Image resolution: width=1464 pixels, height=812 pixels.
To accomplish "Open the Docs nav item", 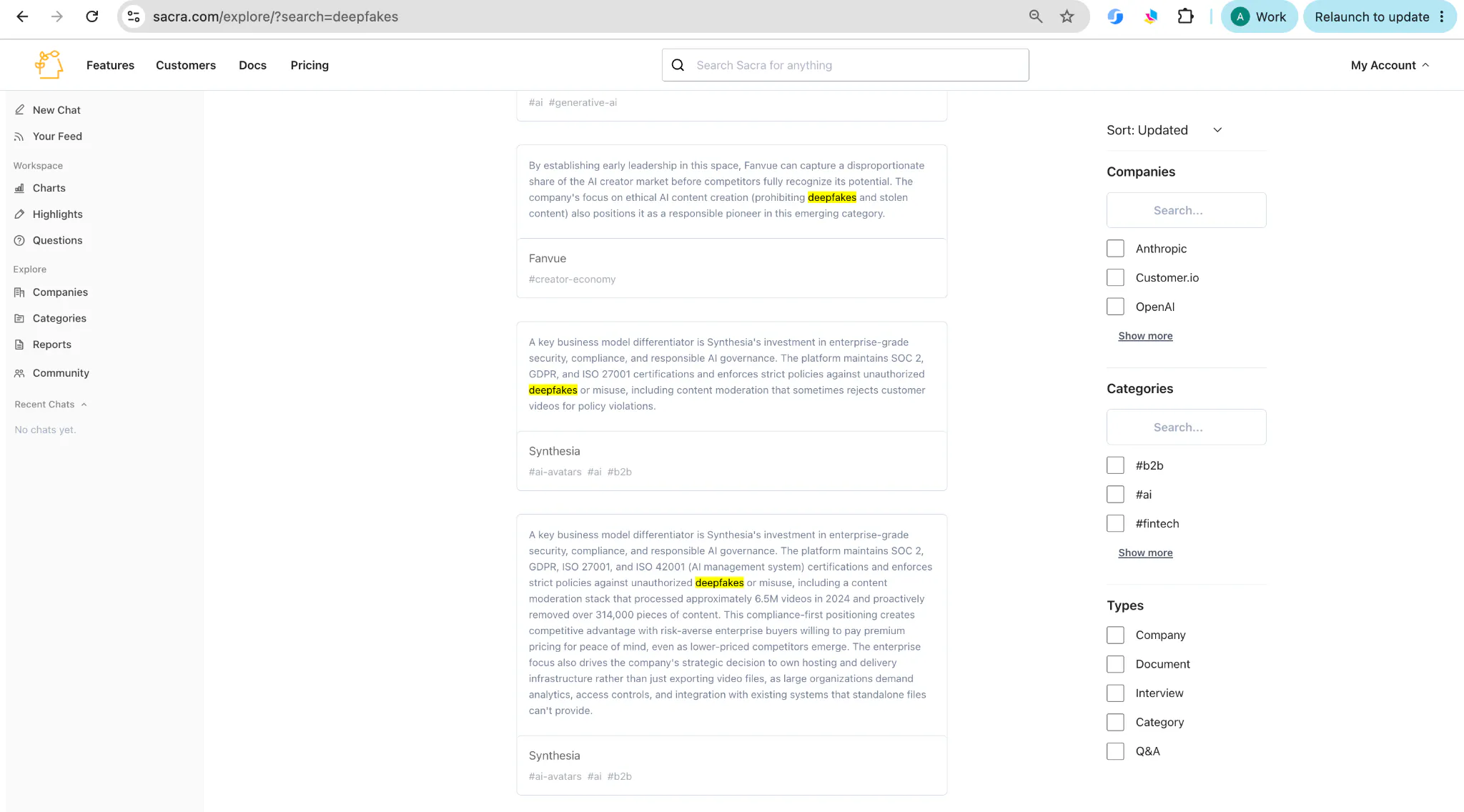I will click(x=252, y=65).
